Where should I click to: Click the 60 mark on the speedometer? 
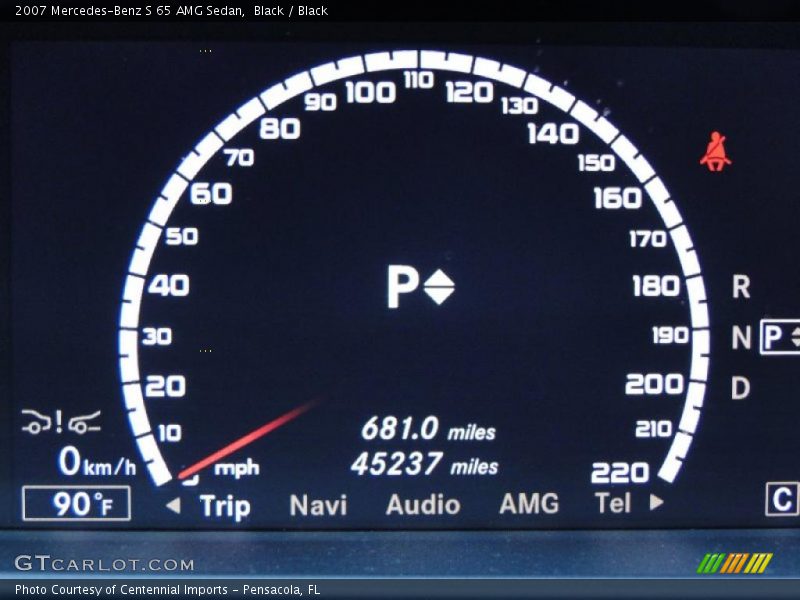[x=212, y=194]
